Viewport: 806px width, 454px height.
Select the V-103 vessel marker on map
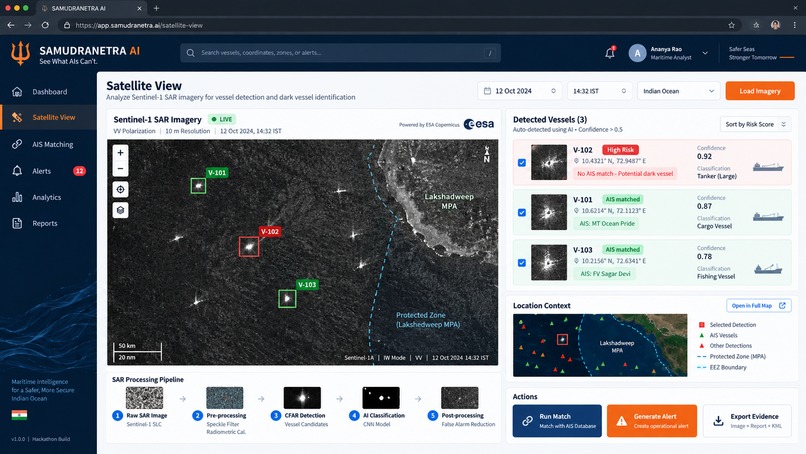coord(287,299)
